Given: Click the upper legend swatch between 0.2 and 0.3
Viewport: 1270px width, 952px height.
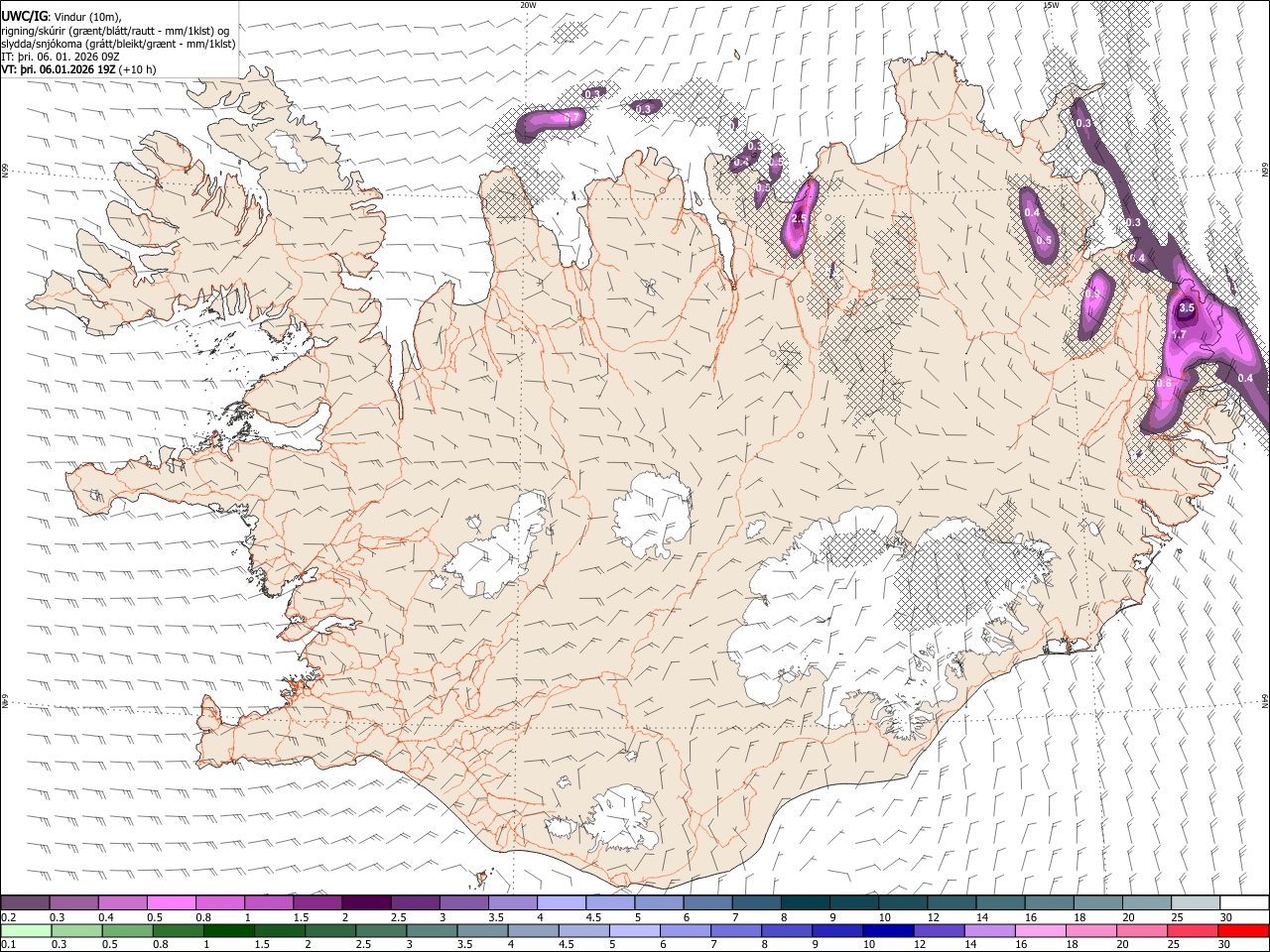Looking at the screenshot, I should tap(26, 902).
